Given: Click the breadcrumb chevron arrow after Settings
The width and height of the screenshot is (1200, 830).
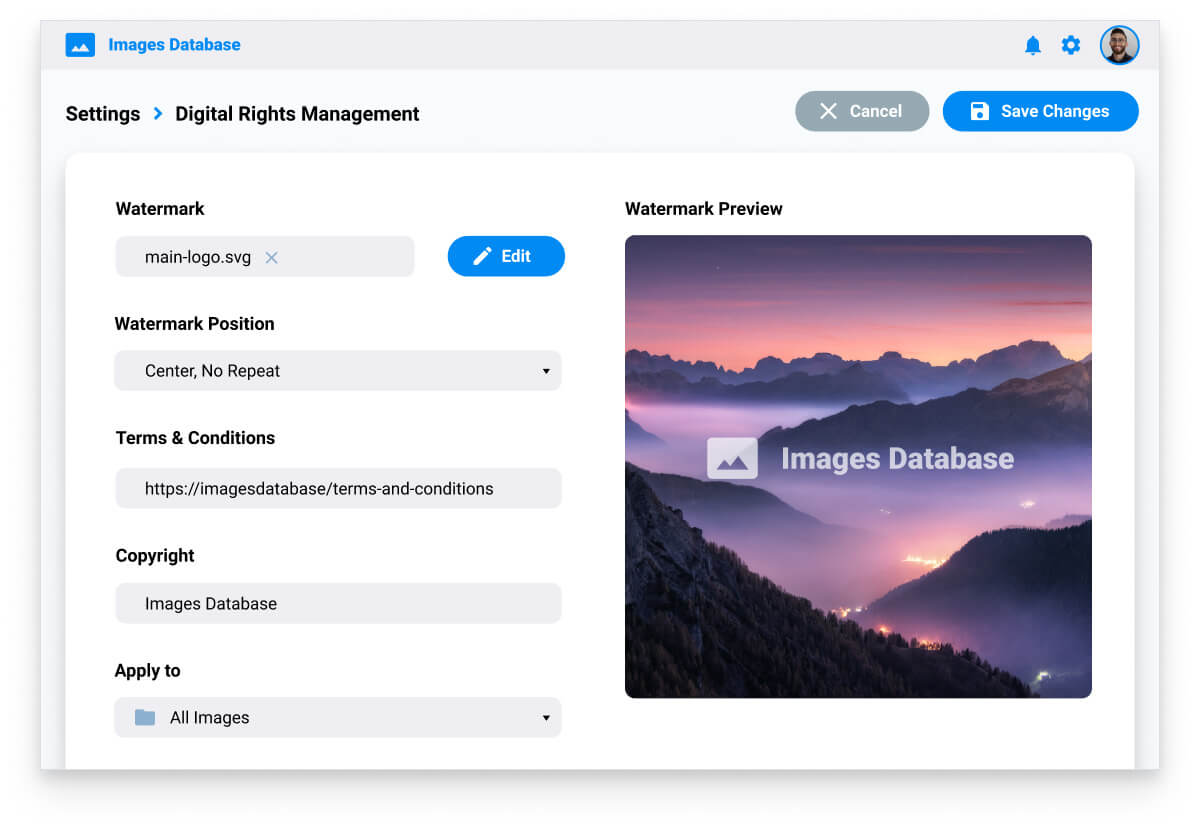Looking at the screenshot, I should (x=158, y=114).
